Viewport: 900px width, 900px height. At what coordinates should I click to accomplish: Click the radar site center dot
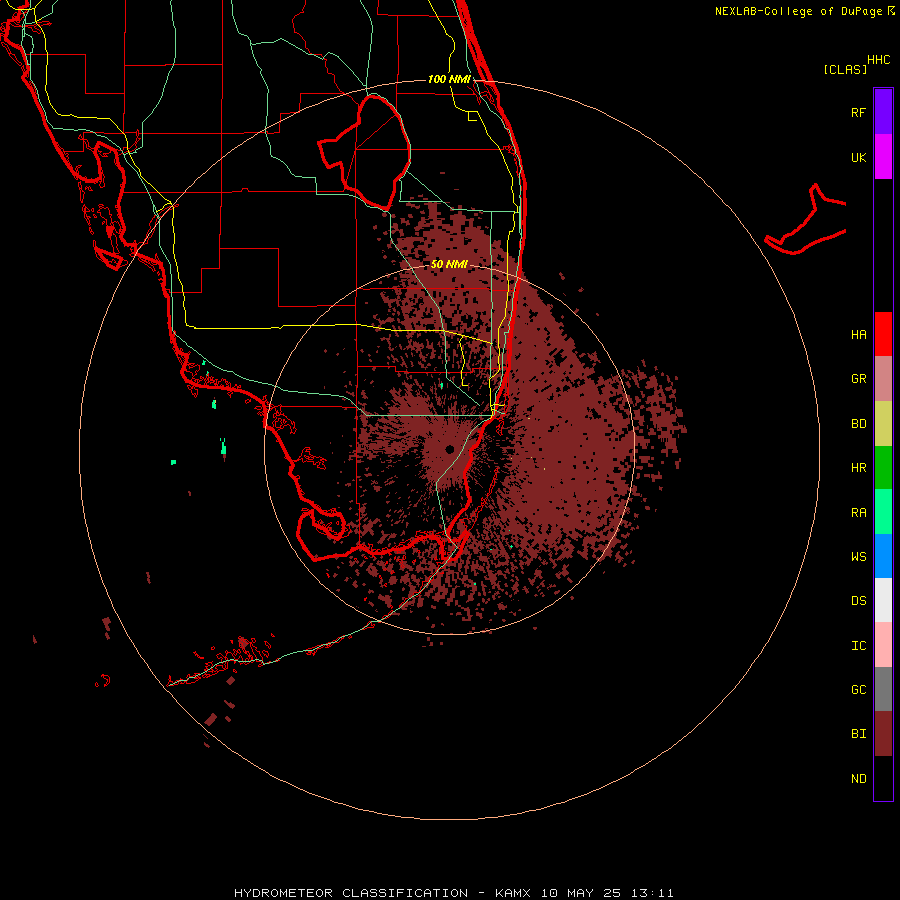(x=449, y=449)
